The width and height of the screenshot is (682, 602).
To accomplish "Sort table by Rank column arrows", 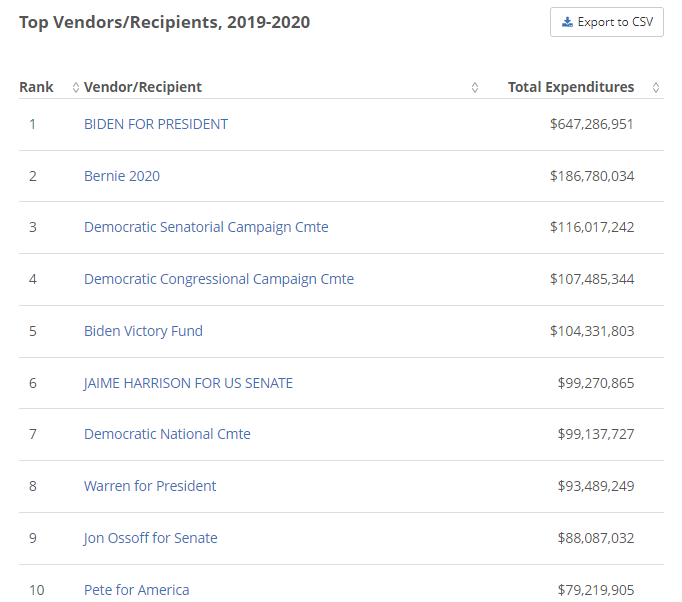I will (x=76, y=87).
